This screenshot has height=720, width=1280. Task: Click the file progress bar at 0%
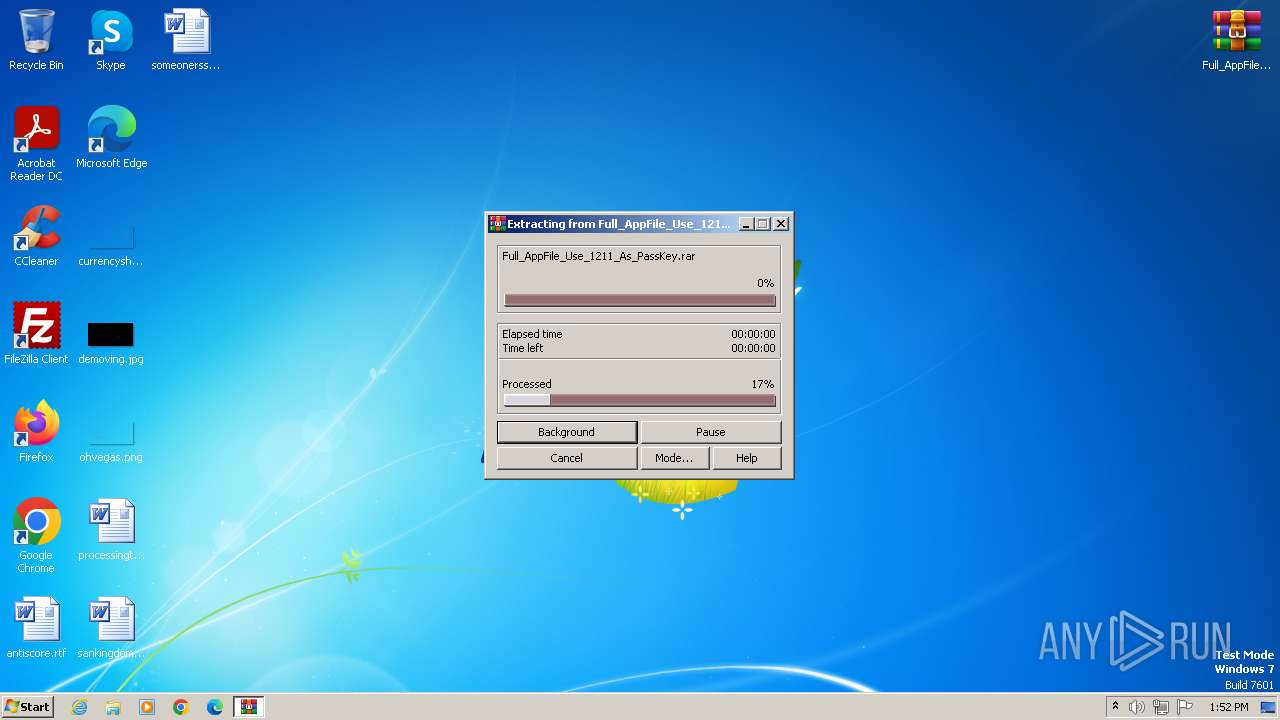click(x=640, y=300)
